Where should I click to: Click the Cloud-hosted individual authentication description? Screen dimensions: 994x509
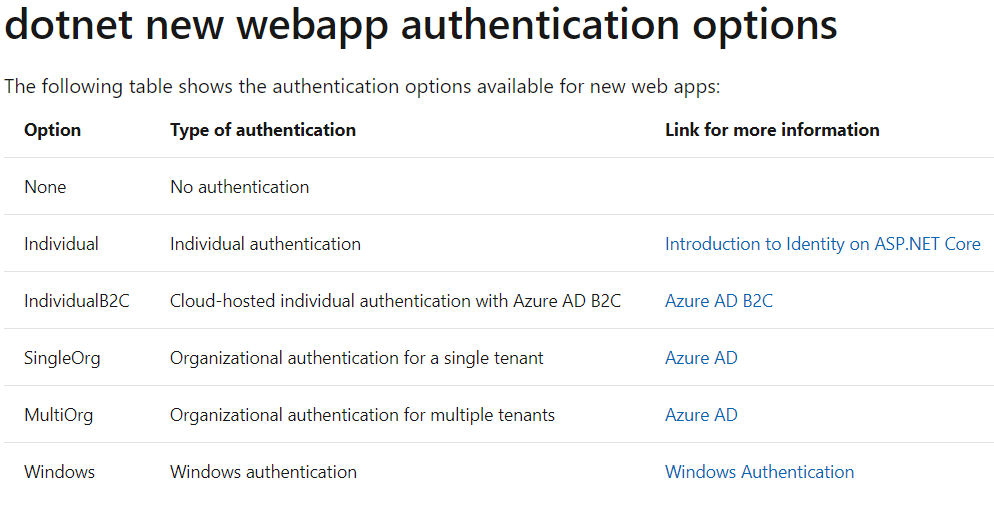(395, 301)
